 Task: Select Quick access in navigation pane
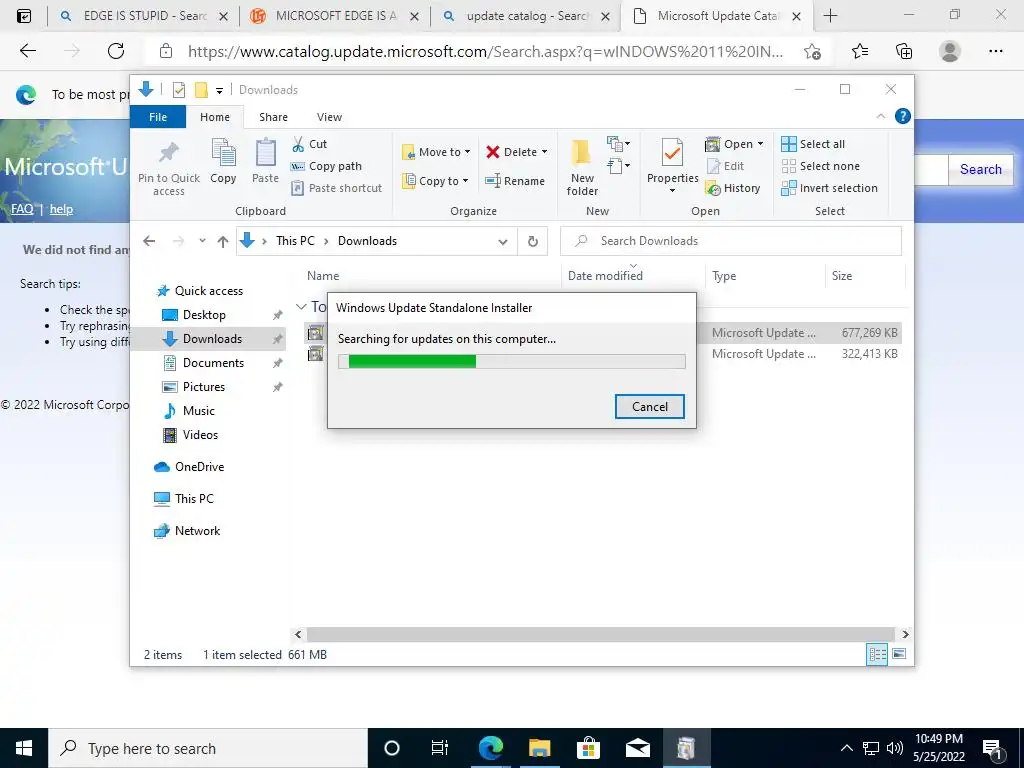(199, 291)
